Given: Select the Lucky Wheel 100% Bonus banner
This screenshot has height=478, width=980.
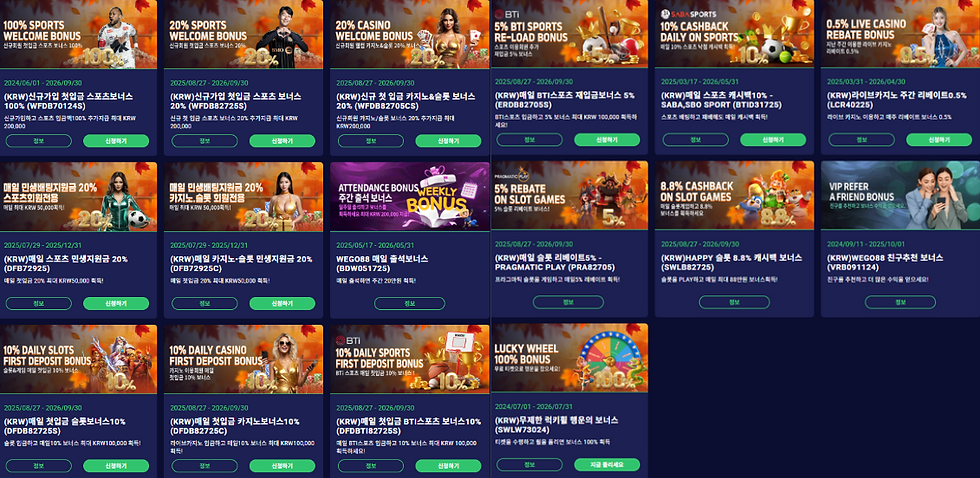Looking at the screenshot, I should click(x=570, y=357).
